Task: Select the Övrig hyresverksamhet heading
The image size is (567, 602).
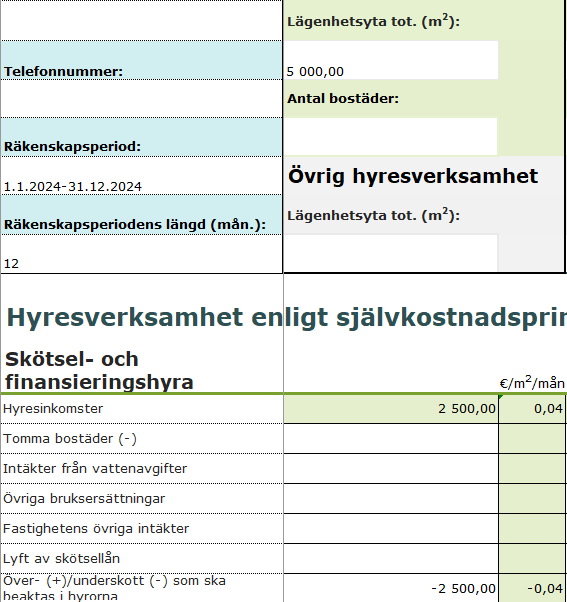Action: coord(413,176)
